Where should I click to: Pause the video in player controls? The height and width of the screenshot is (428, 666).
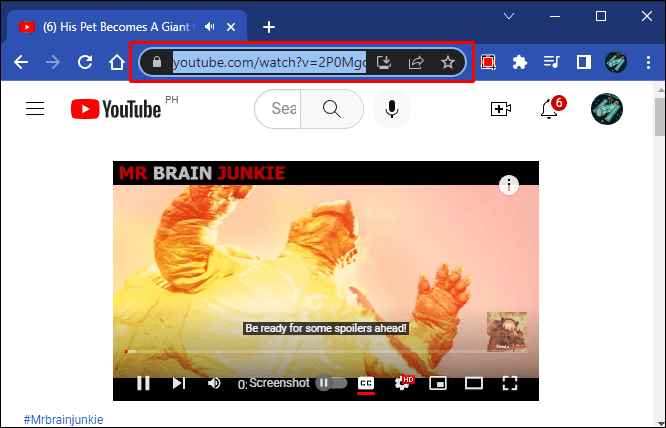click(x=143, y=383)
